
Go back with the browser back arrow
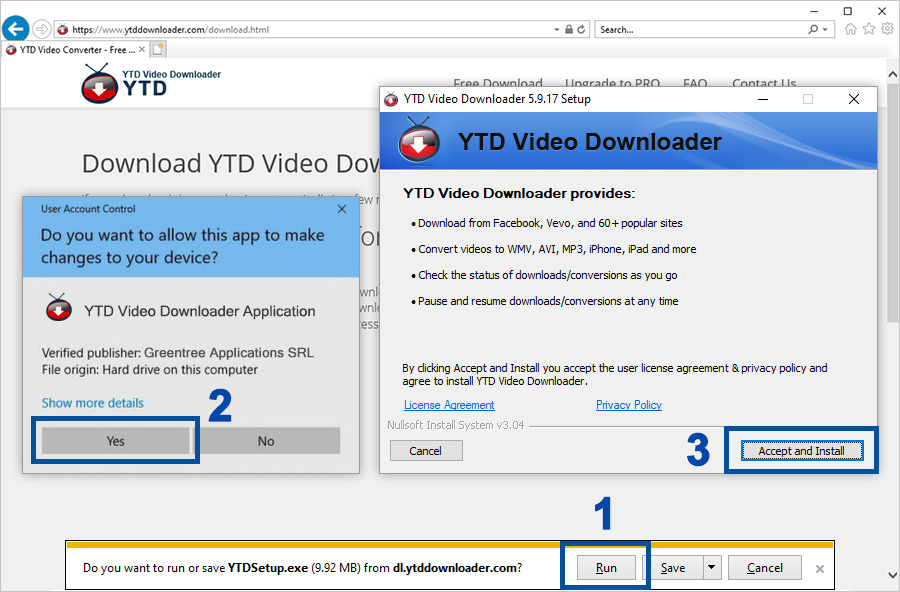coord(15,29)
